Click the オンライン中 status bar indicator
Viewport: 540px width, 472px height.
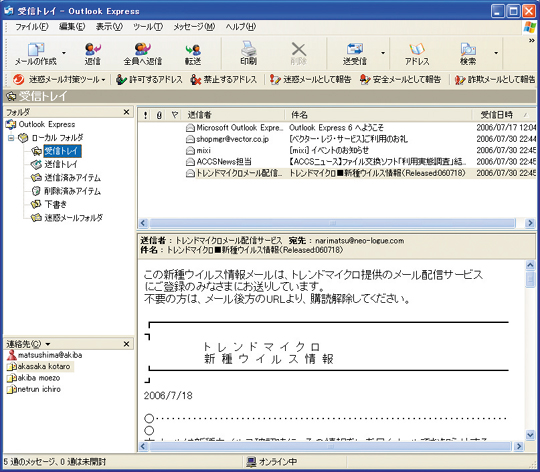pos(272,462)
